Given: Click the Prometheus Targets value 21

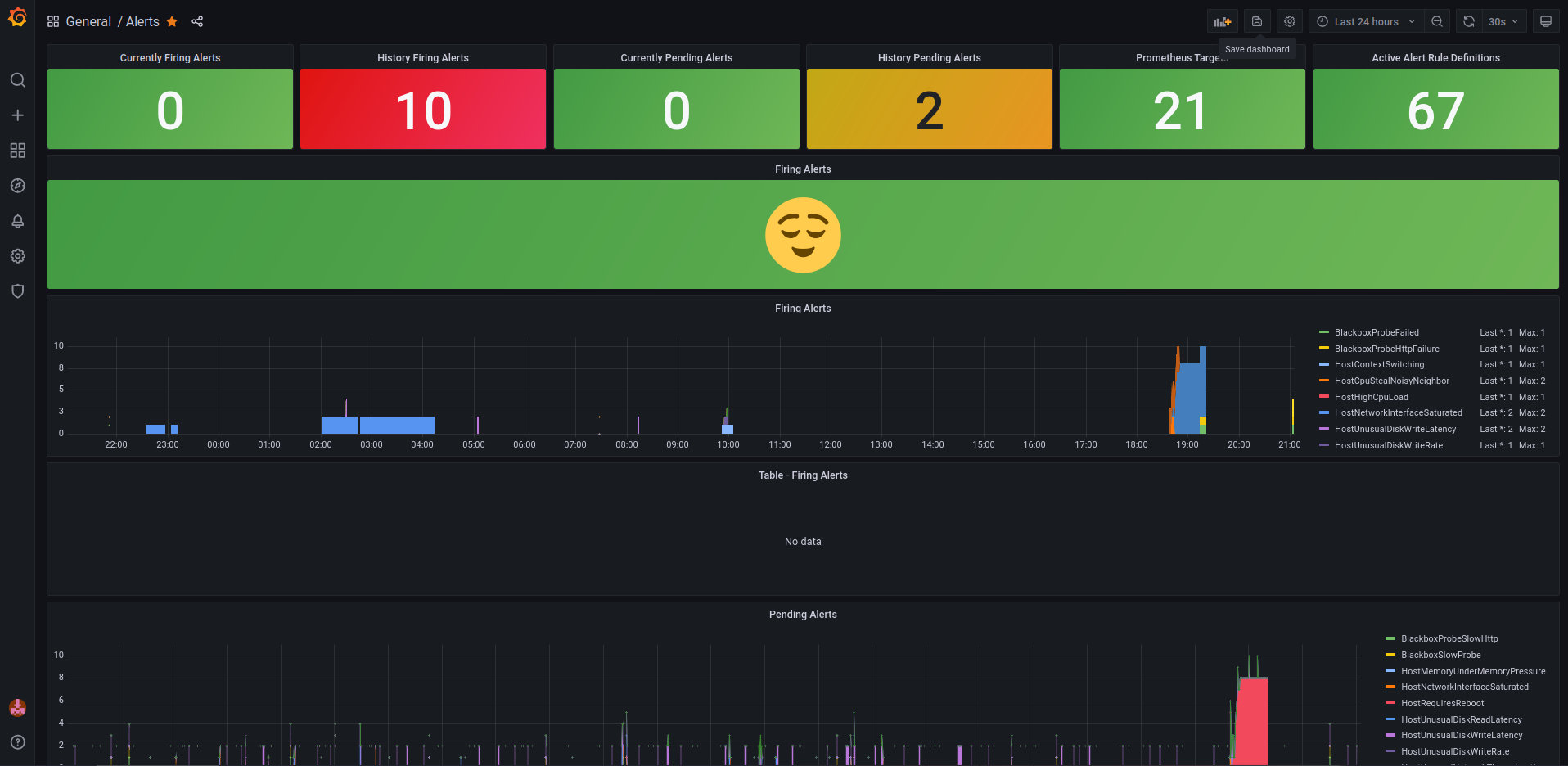Looking at the screenshot, I should pos(1181,110).
